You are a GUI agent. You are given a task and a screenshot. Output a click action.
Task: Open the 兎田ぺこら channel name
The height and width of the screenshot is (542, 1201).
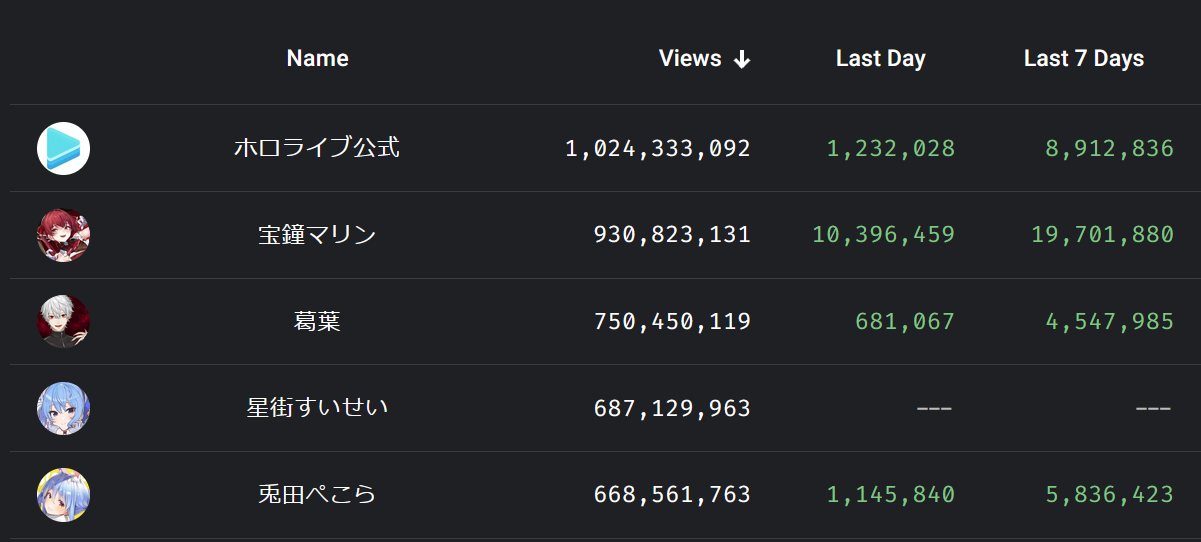pyautogui.click(x=317, y=494)
